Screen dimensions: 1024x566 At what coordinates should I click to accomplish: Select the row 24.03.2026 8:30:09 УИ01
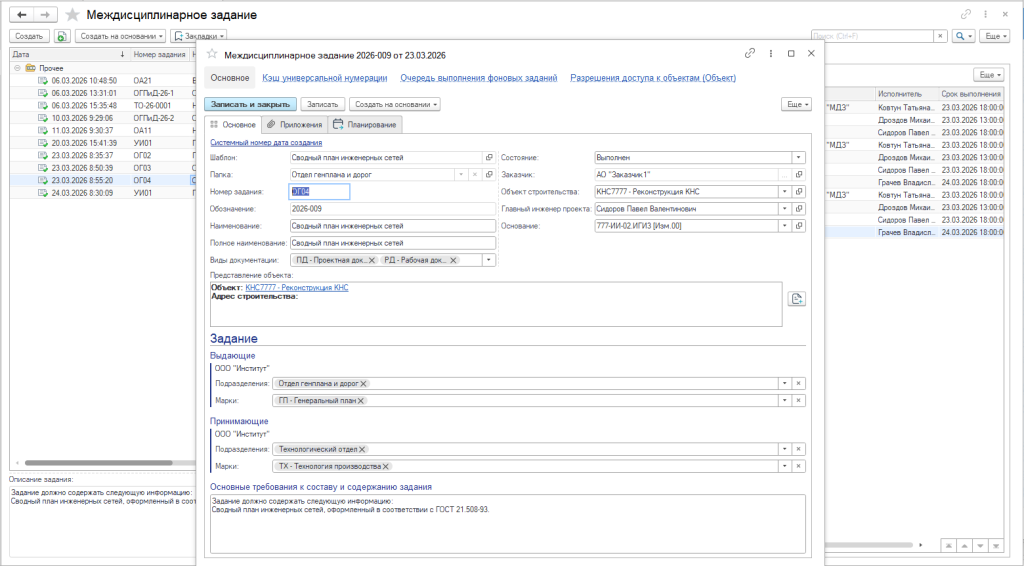pos(102,193)
